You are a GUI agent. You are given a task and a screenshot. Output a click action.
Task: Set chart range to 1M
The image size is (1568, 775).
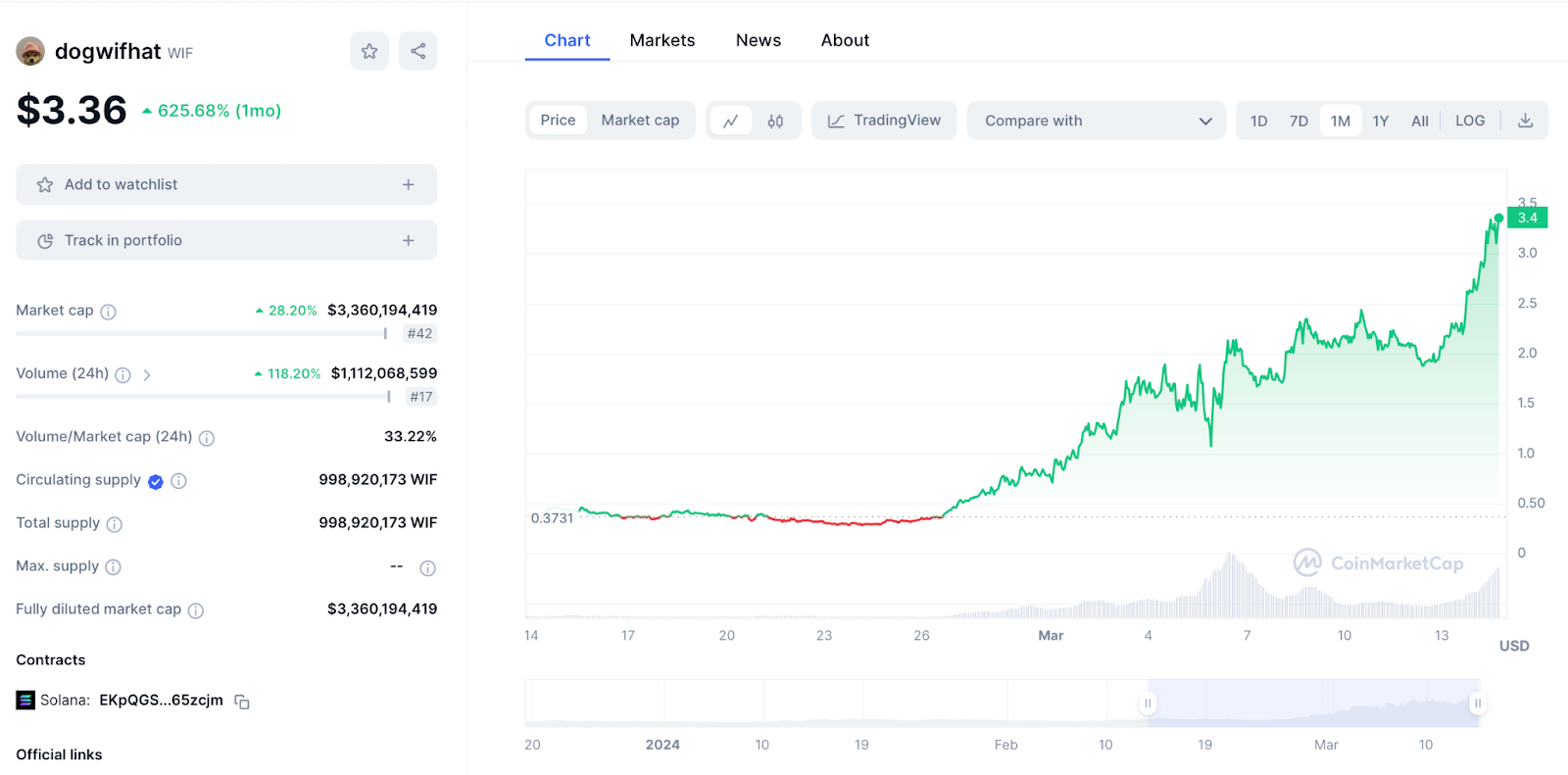tap(1341, 121)
